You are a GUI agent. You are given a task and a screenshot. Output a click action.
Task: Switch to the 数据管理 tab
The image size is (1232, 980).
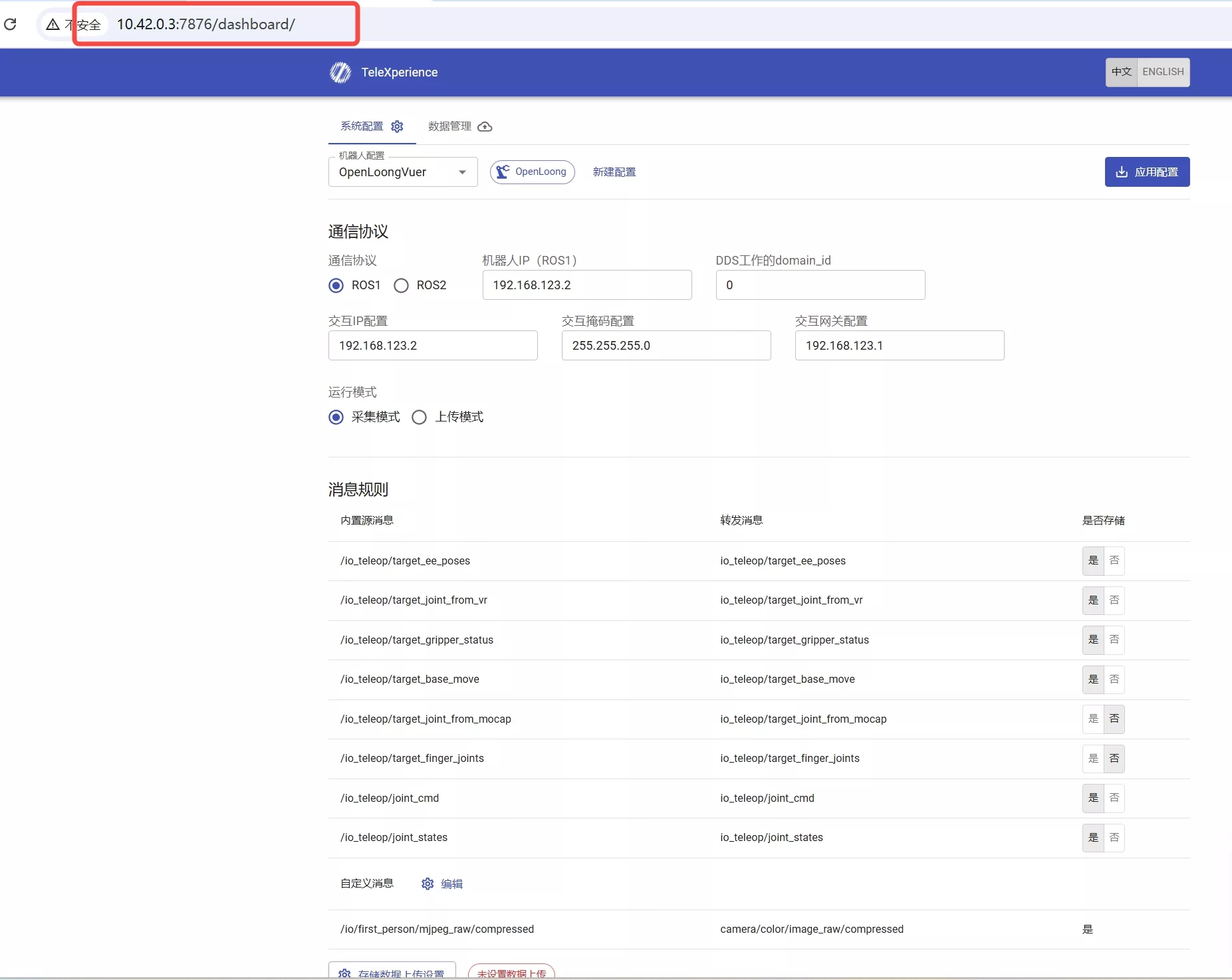(x=460, y=126)
